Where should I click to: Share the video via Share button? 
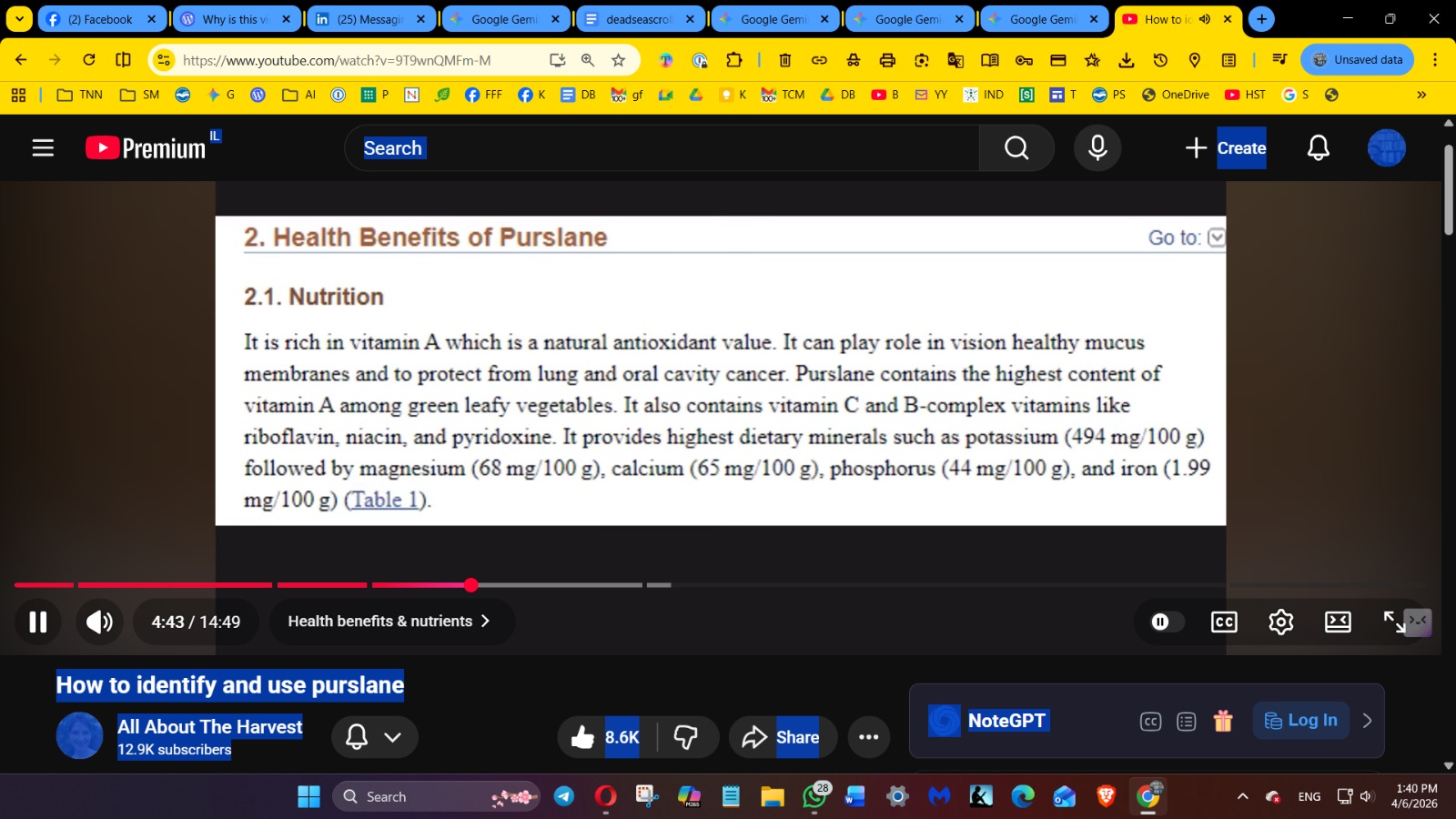click(x=781, y=737)
